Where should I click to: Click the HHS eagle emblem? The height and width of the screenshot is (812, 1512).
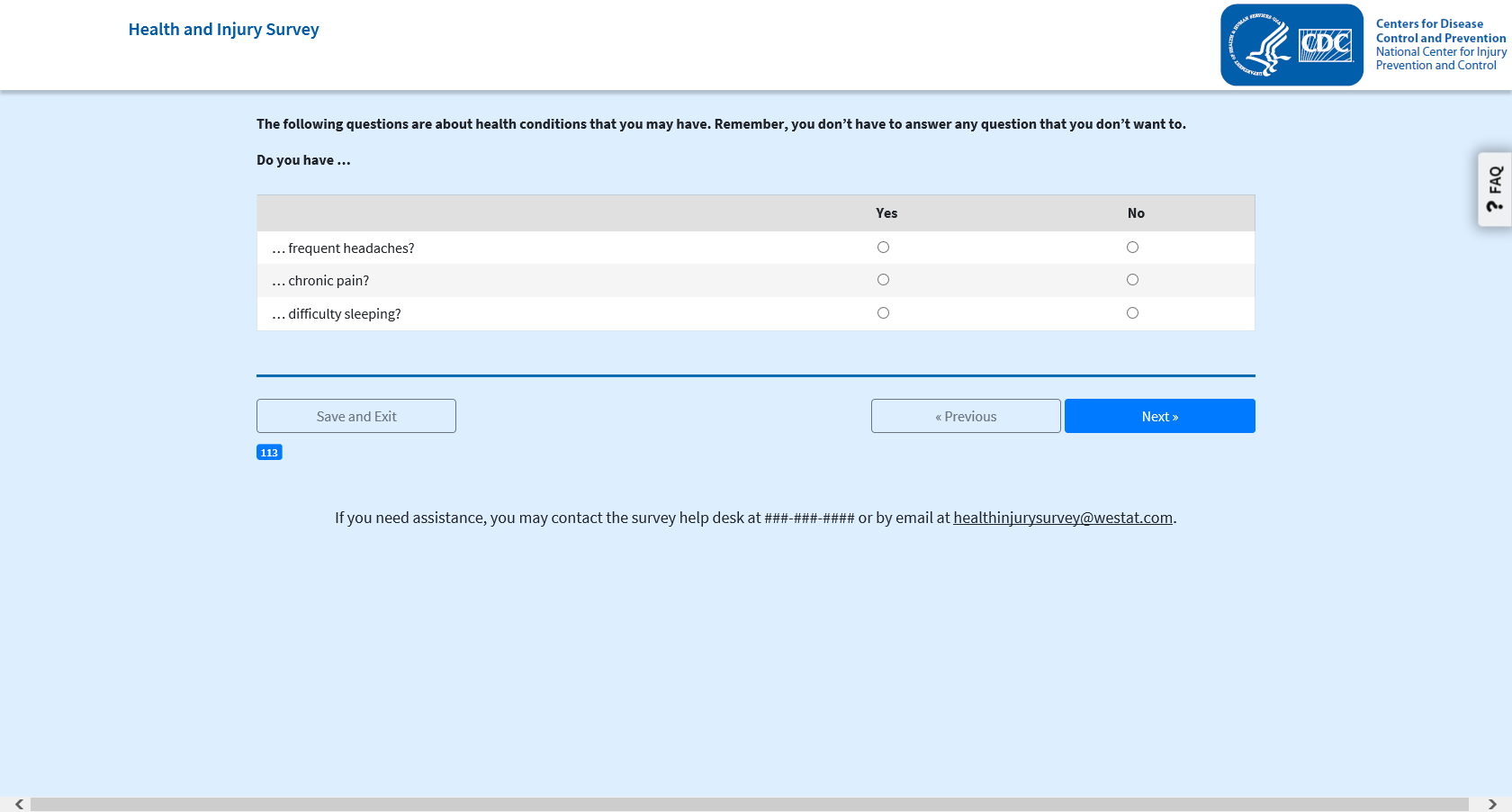click(1261, 45)
